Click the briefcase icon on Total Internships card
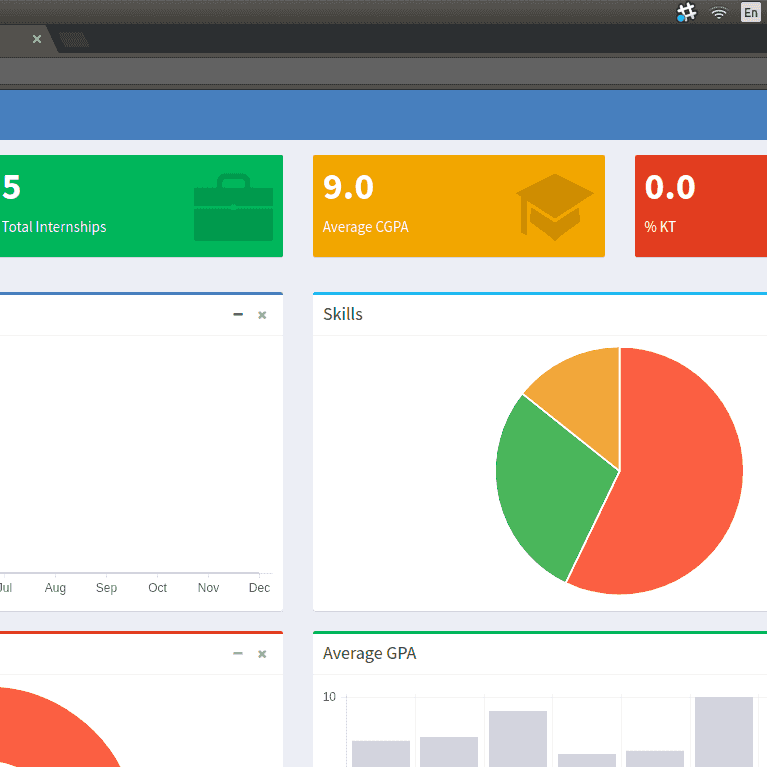767x767 pixels. pos(233,207)
